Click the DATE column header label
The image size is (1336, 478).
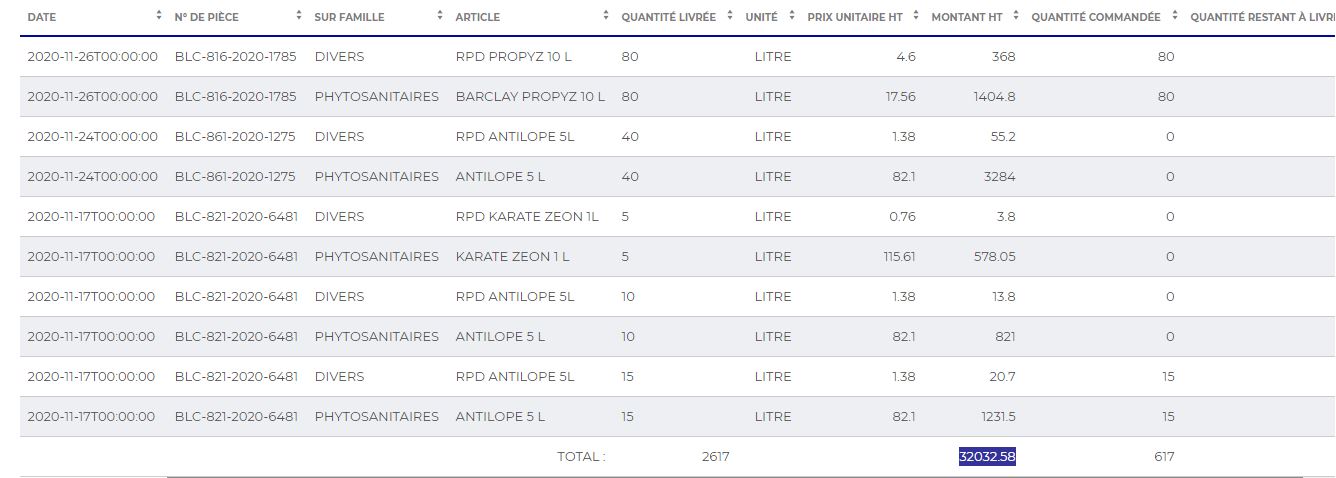click(x=42, y=17)
